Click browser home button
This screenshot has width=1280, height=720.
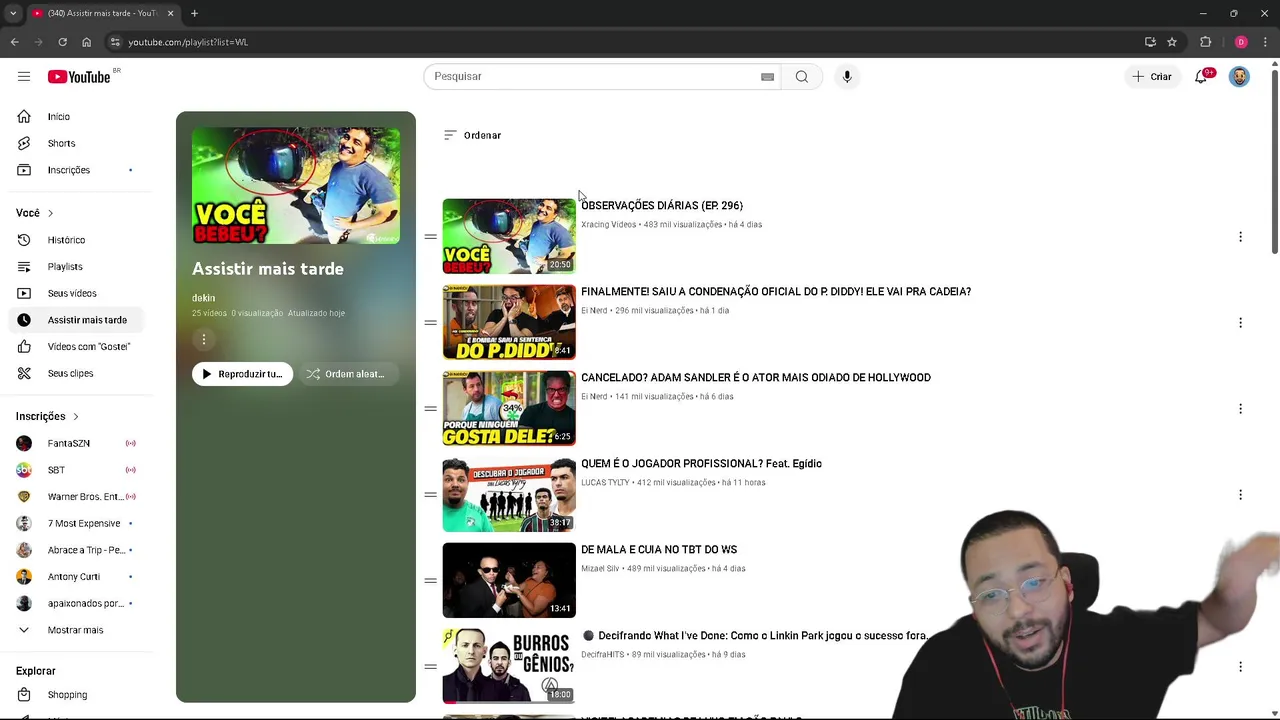click(86, 42)
